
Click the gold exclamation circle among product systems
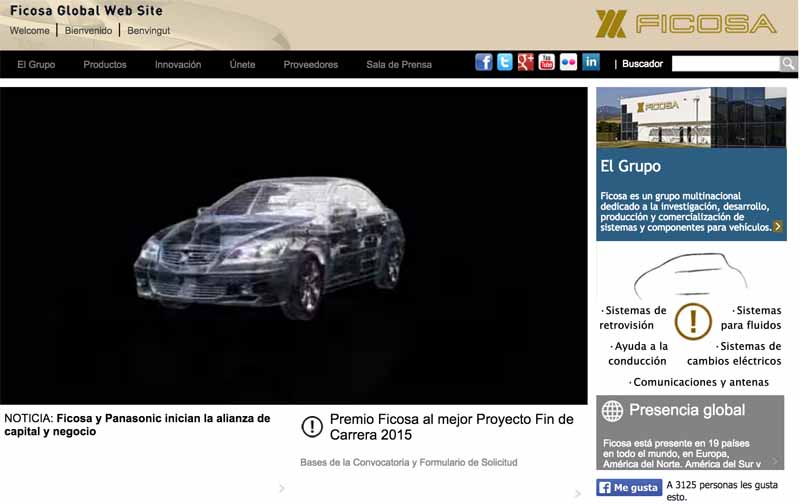coord(693,321)
